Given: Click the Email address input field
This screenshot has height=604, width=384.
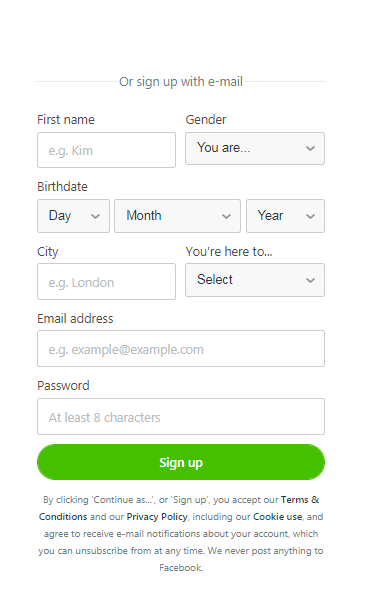Looking at the screenshot, I should [181, 349].
